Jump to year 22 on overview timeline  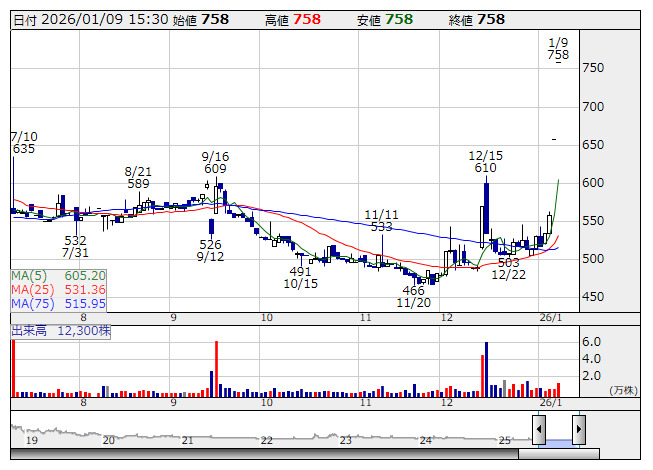click(266, 440)
